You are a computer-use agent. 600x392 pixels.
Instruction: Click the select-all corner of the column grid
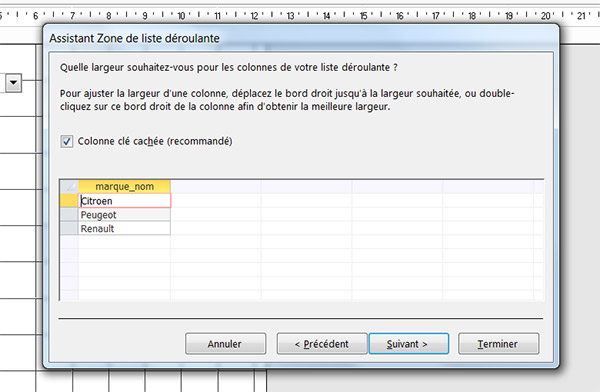coord(69,186)
